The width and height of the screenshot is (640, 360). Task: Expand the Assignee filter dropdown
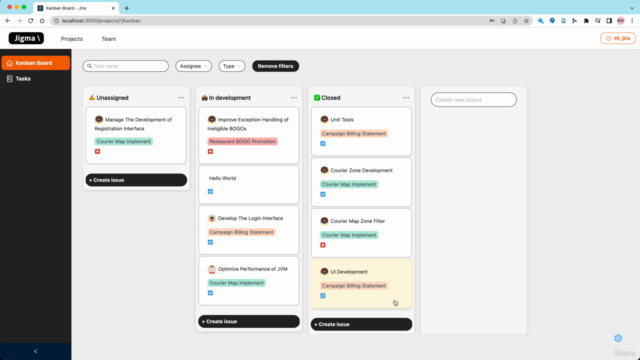tap(193, 66)
